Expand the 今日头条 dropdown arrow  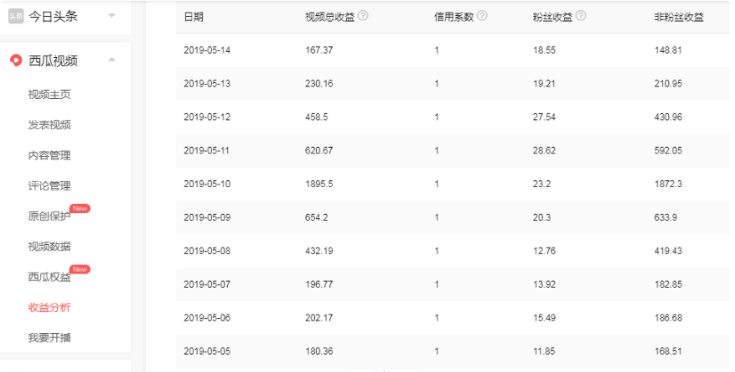point(112,16)
